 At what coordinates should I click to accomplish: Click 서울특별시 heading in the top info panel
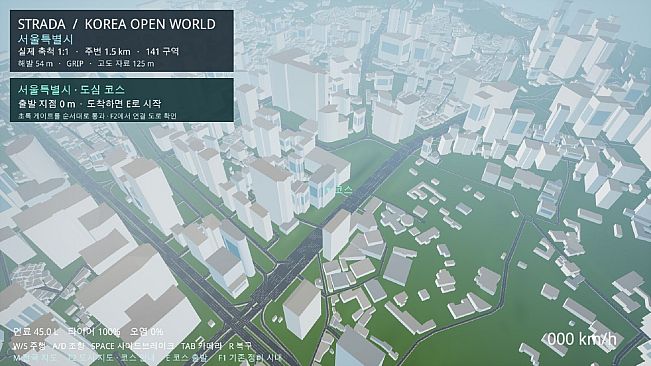[x=45, y=39]
